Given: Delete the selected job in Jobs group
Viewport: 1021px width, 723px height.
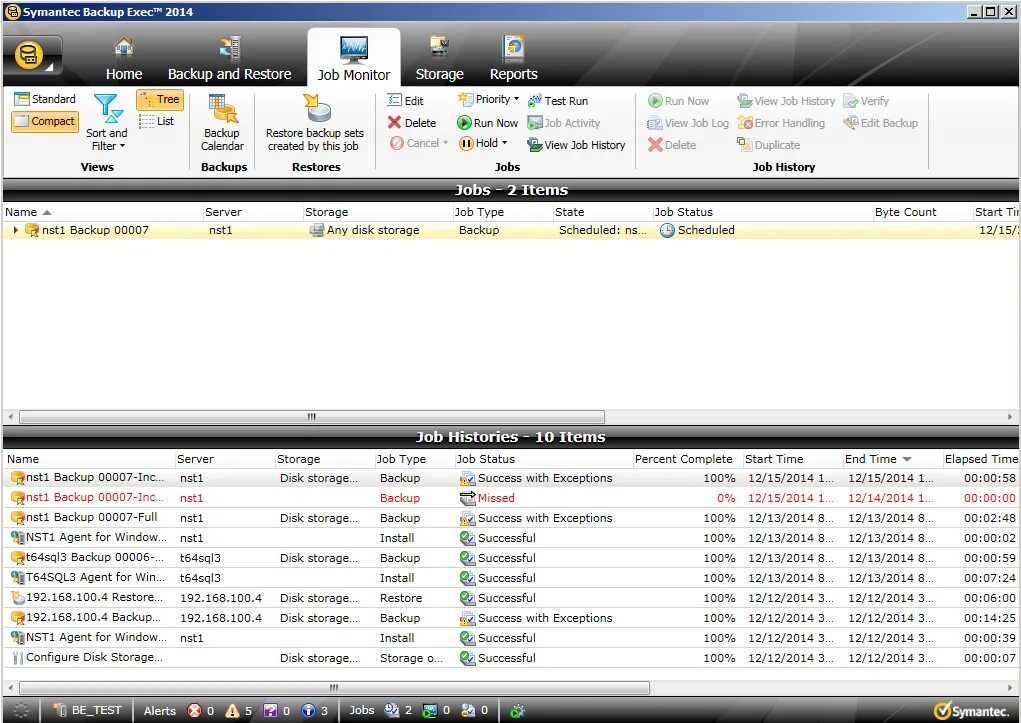Looking at the screenshot, I should click(412, 122).
